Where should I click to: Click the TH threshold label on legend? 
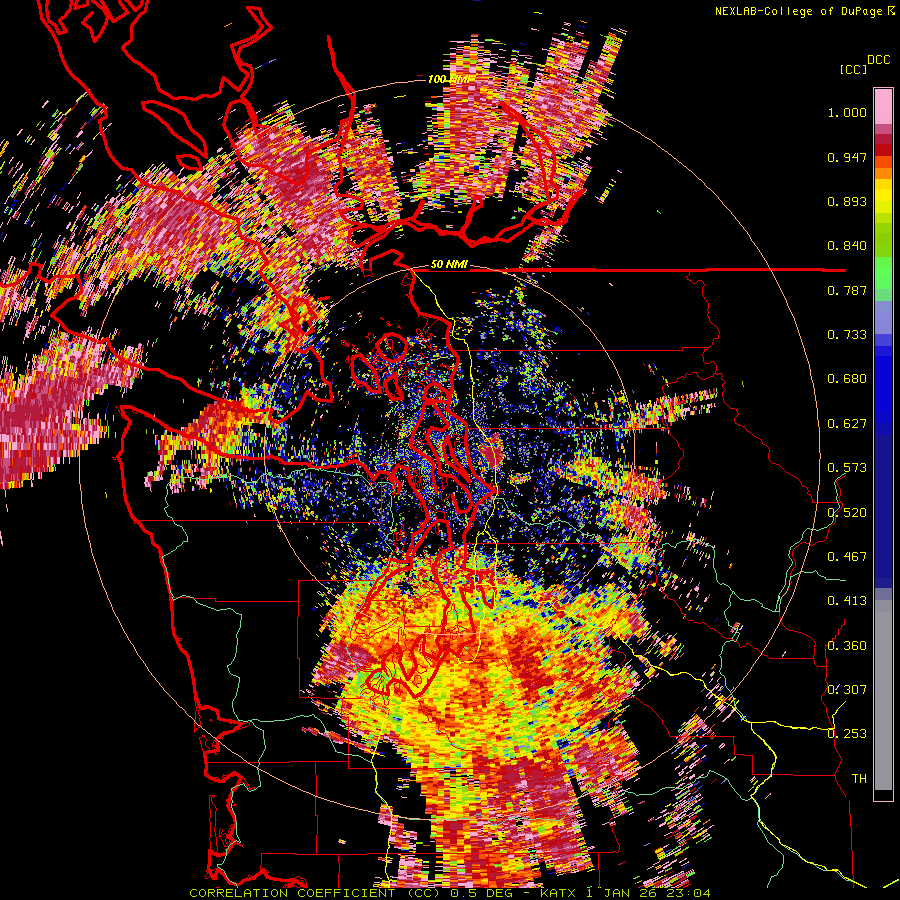(x=859, y=778)
